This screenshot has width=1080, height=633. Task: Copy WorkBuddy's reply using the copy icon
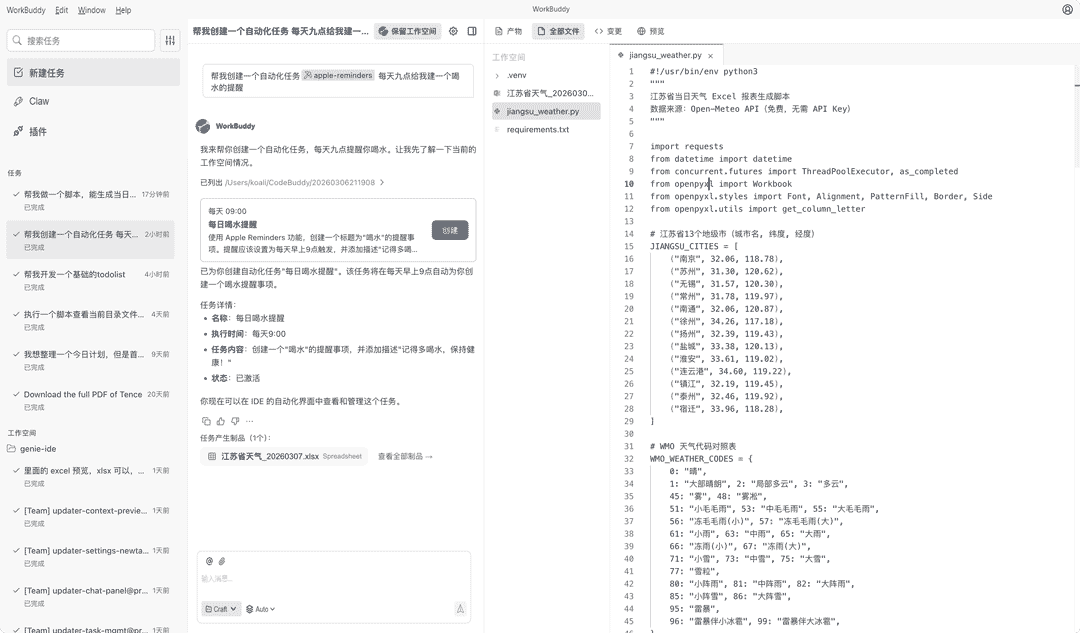207,421
